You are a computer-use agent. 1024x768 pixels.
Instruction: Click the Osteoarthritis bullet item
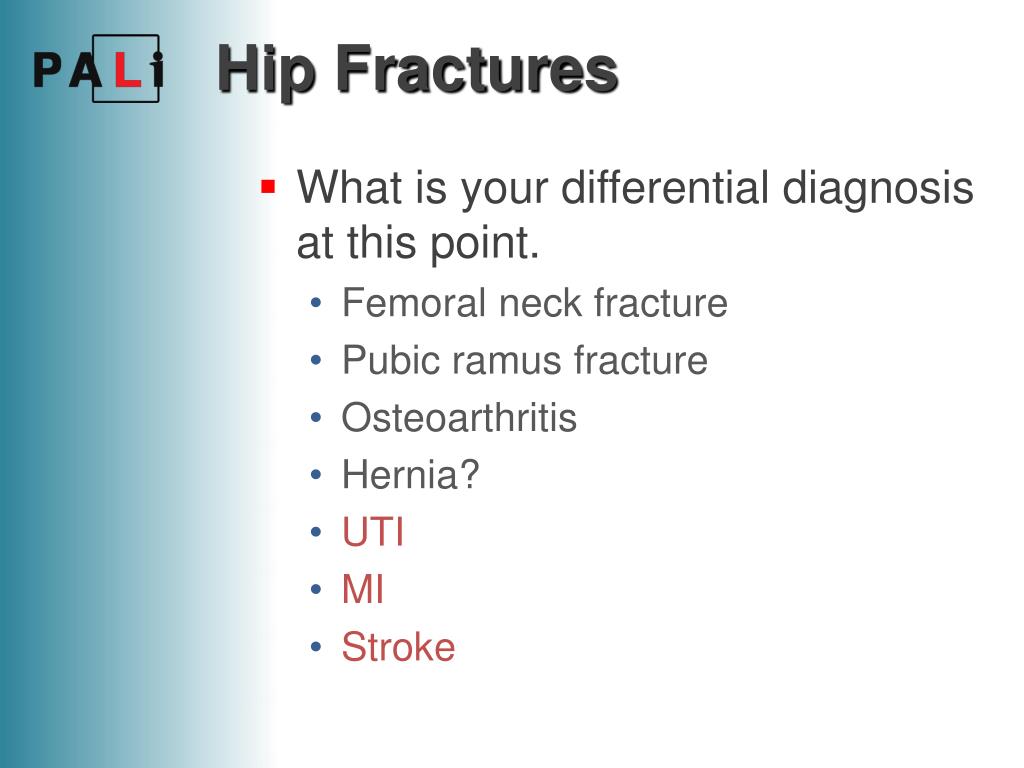(459, 417)
